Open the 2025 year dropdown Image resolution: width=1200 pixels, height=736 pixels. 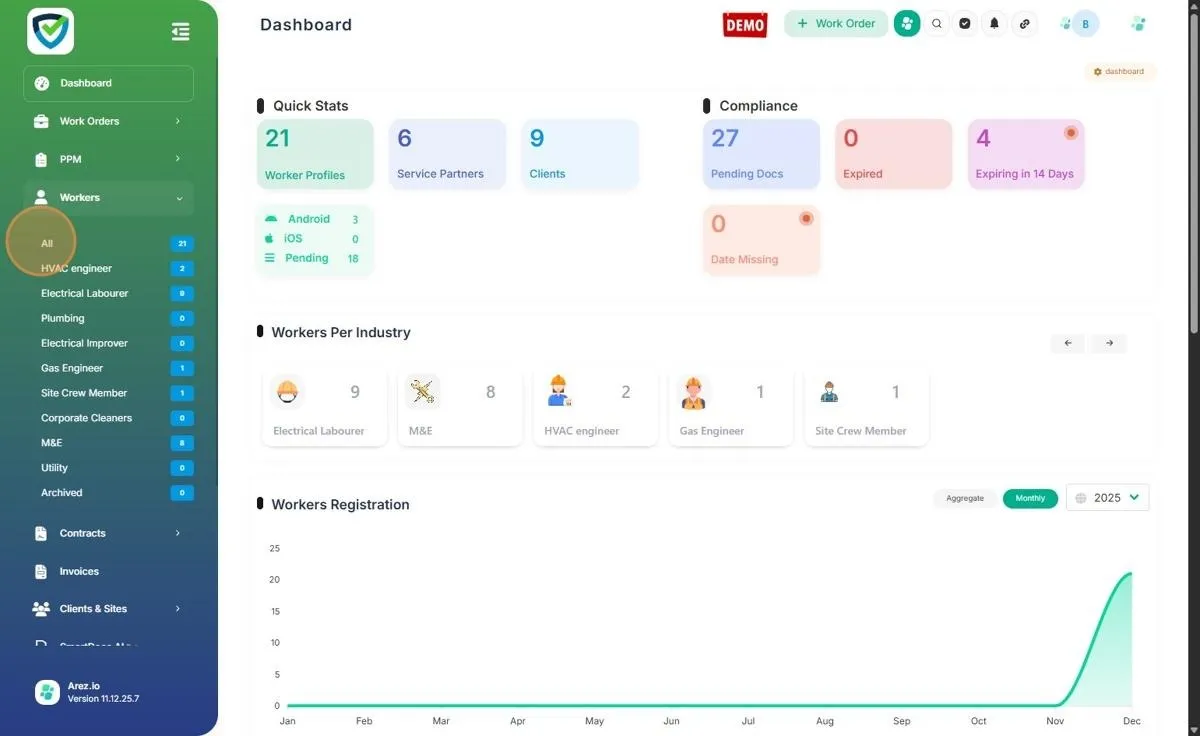pyautogui.click(x=1108, y=498)
